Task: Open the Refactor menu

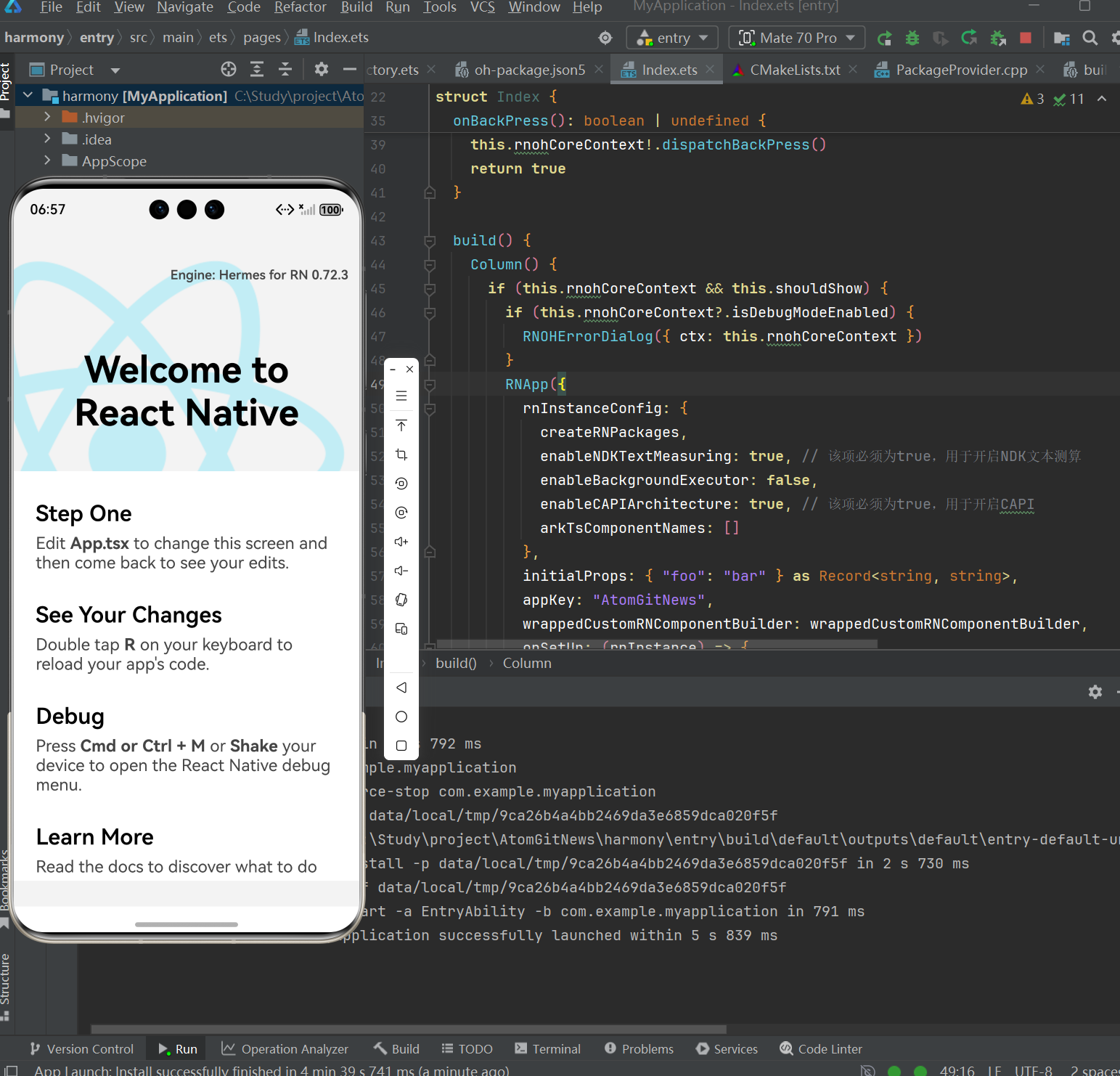Action: tap(300, 7)
